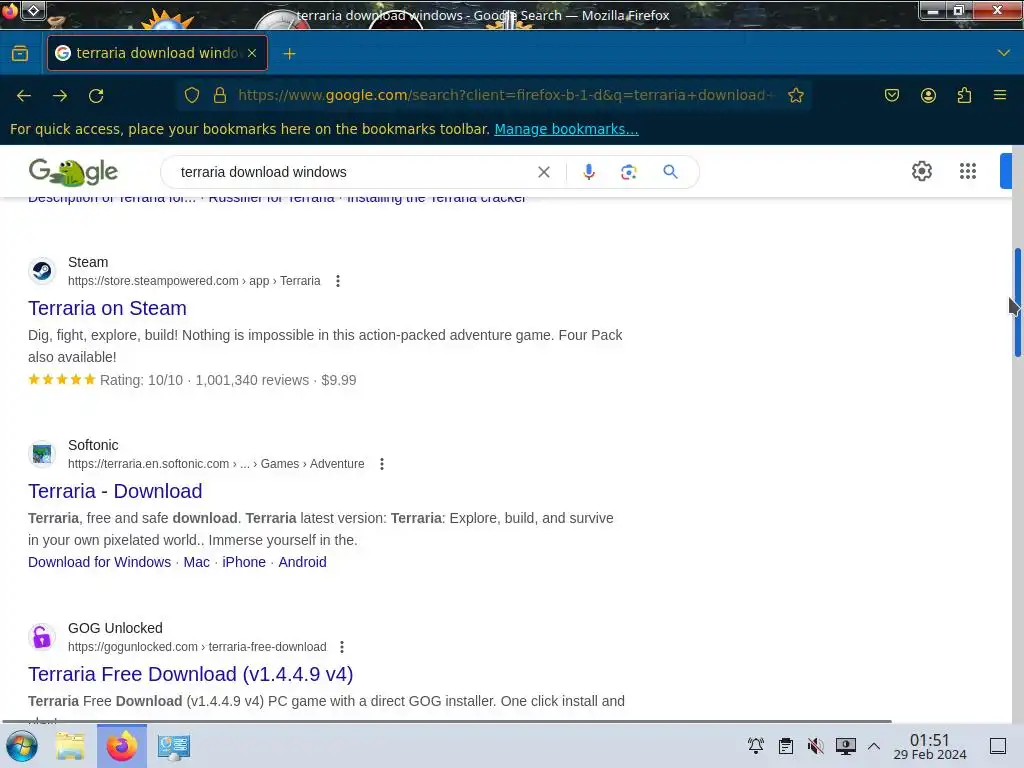Select the terraria download windows tab
This screenshot has width=1024, height=768.
[x=157, y=53]
